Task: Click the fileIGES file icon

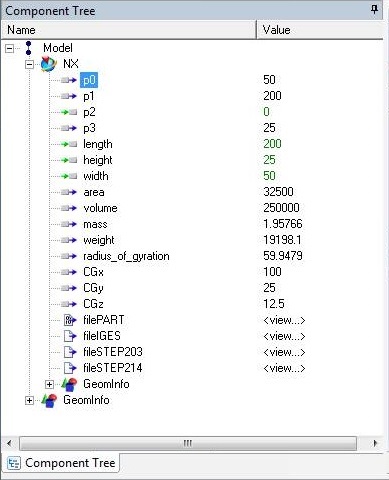Action: (x=70, y=336)
